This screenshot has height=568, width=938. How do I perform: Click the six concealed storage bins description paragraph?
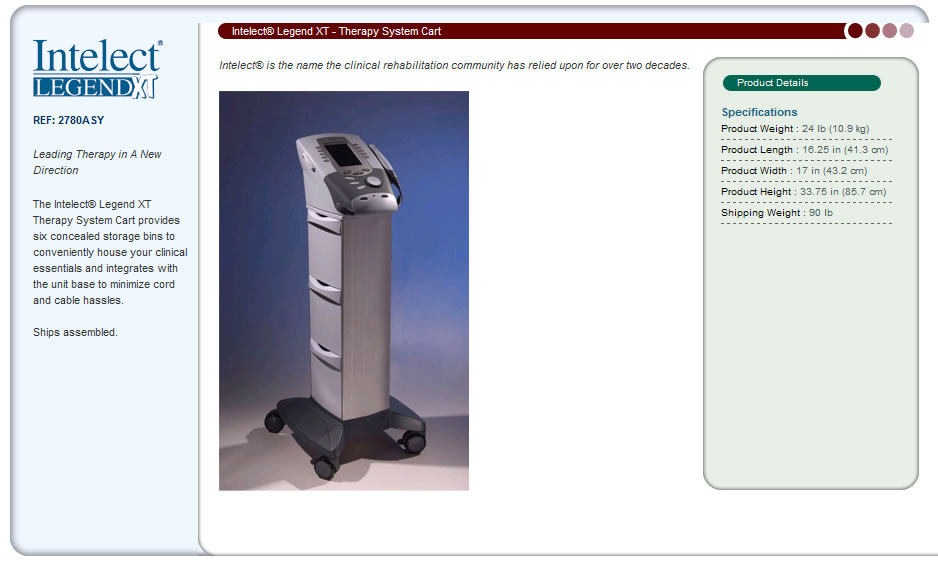click(110, 252)
